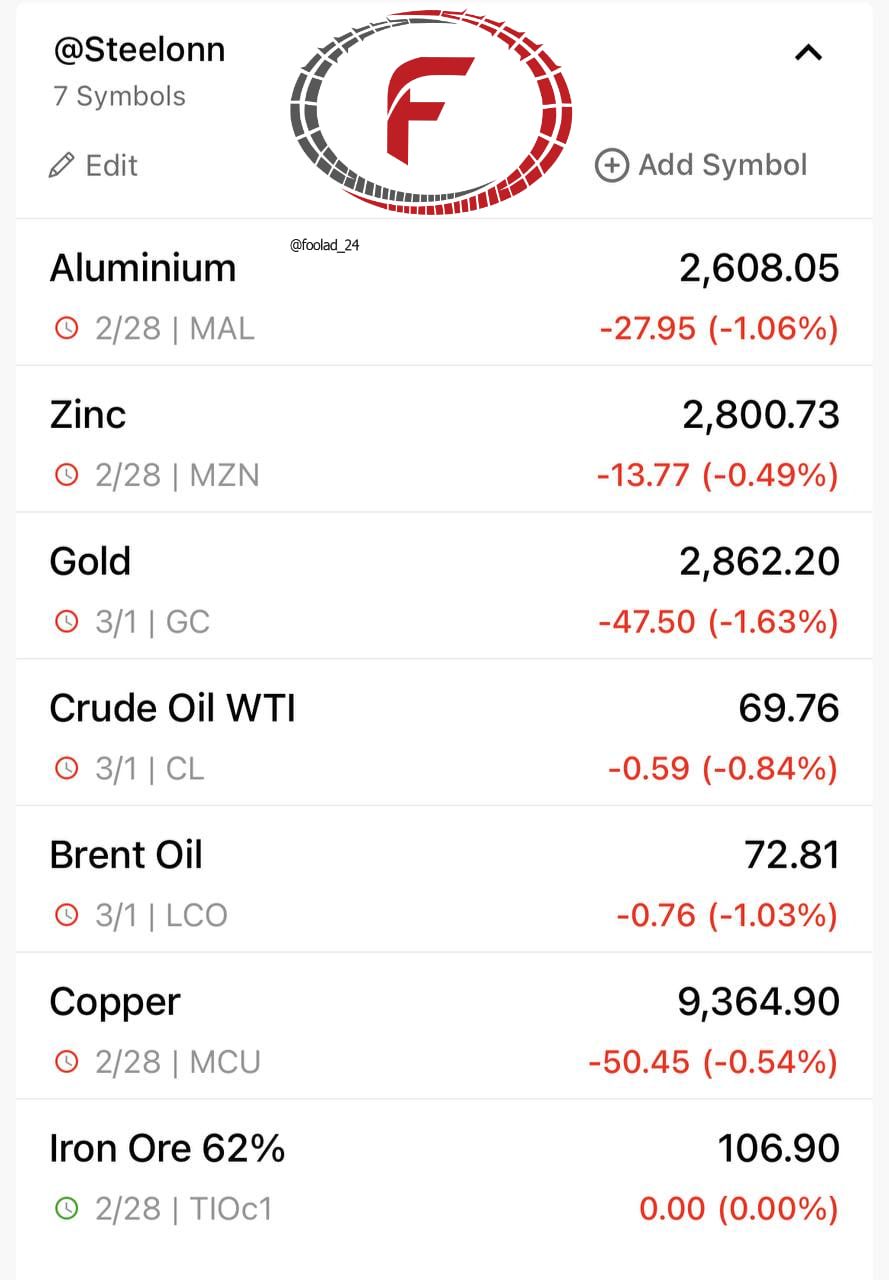Click the red F logo watermark
889x1280 pixels.
coord(431,110)
